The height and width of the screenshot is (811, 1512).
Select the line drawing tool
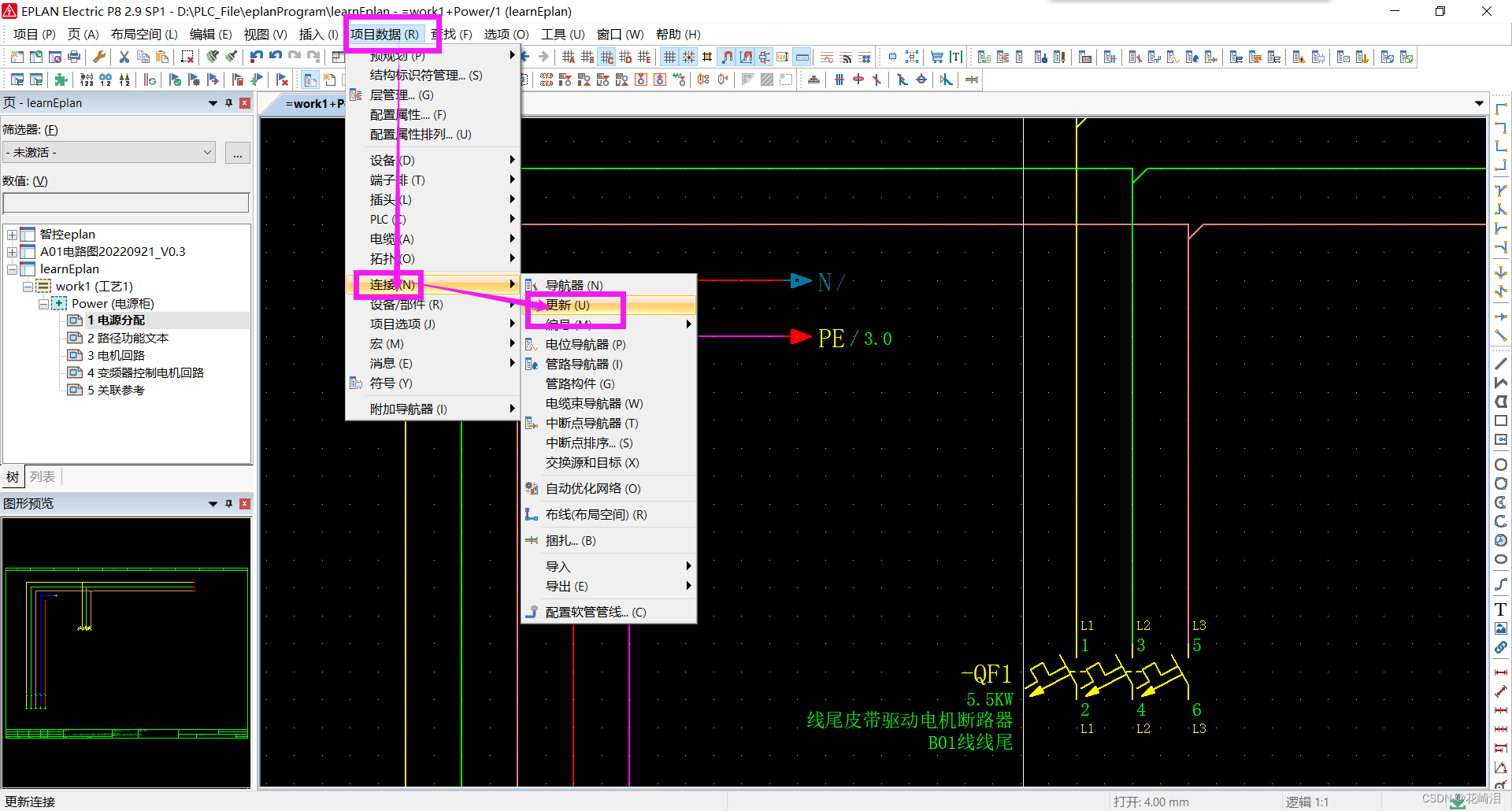1501,364
